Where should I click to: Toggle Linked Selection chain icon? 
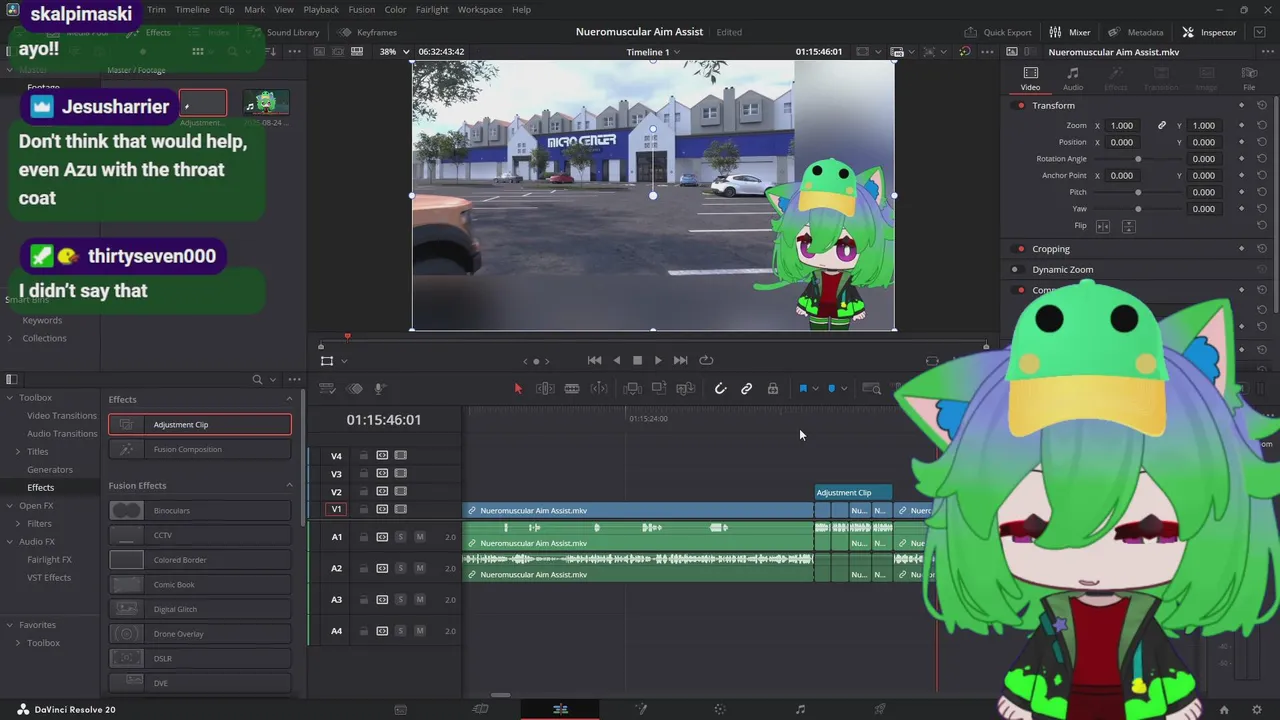(x=746, y=388)
